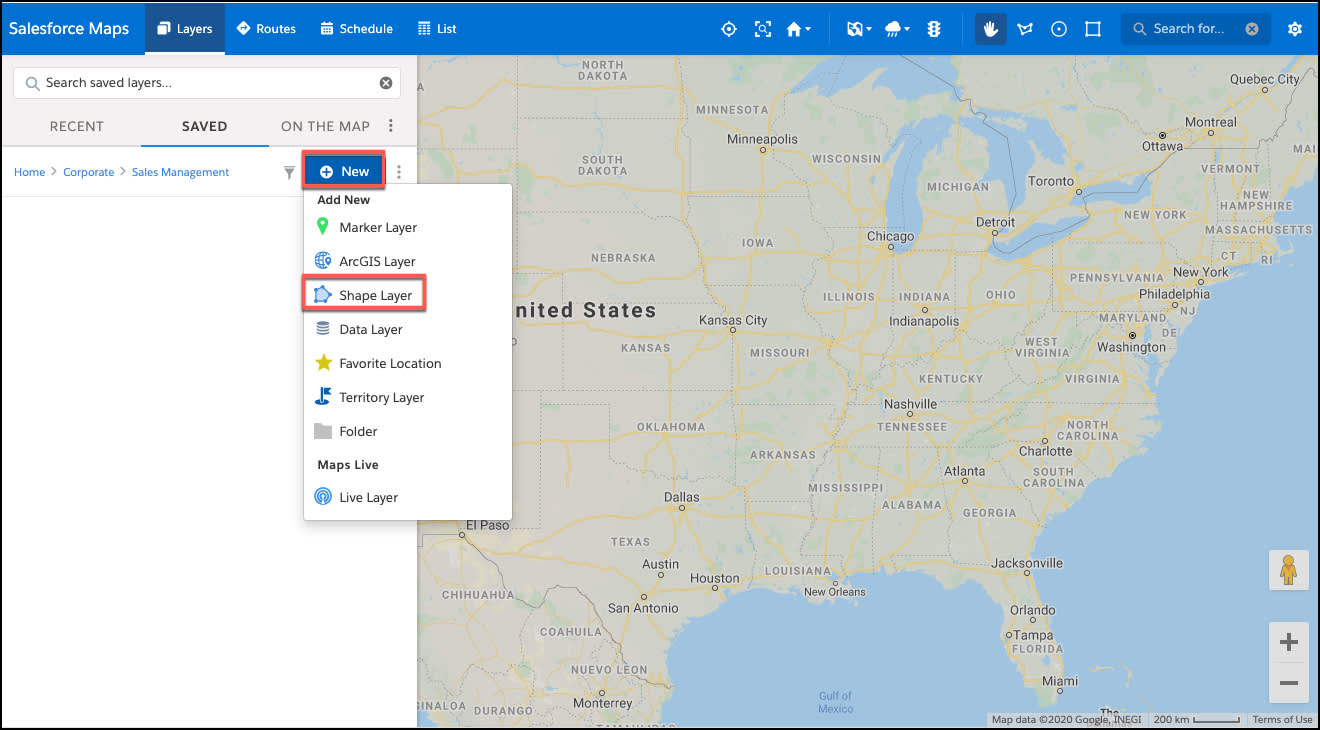The height and width of the screenshot is (730, 1320).
Task: Click the Dallas label on the map
Action: click(x=682, y=497)
